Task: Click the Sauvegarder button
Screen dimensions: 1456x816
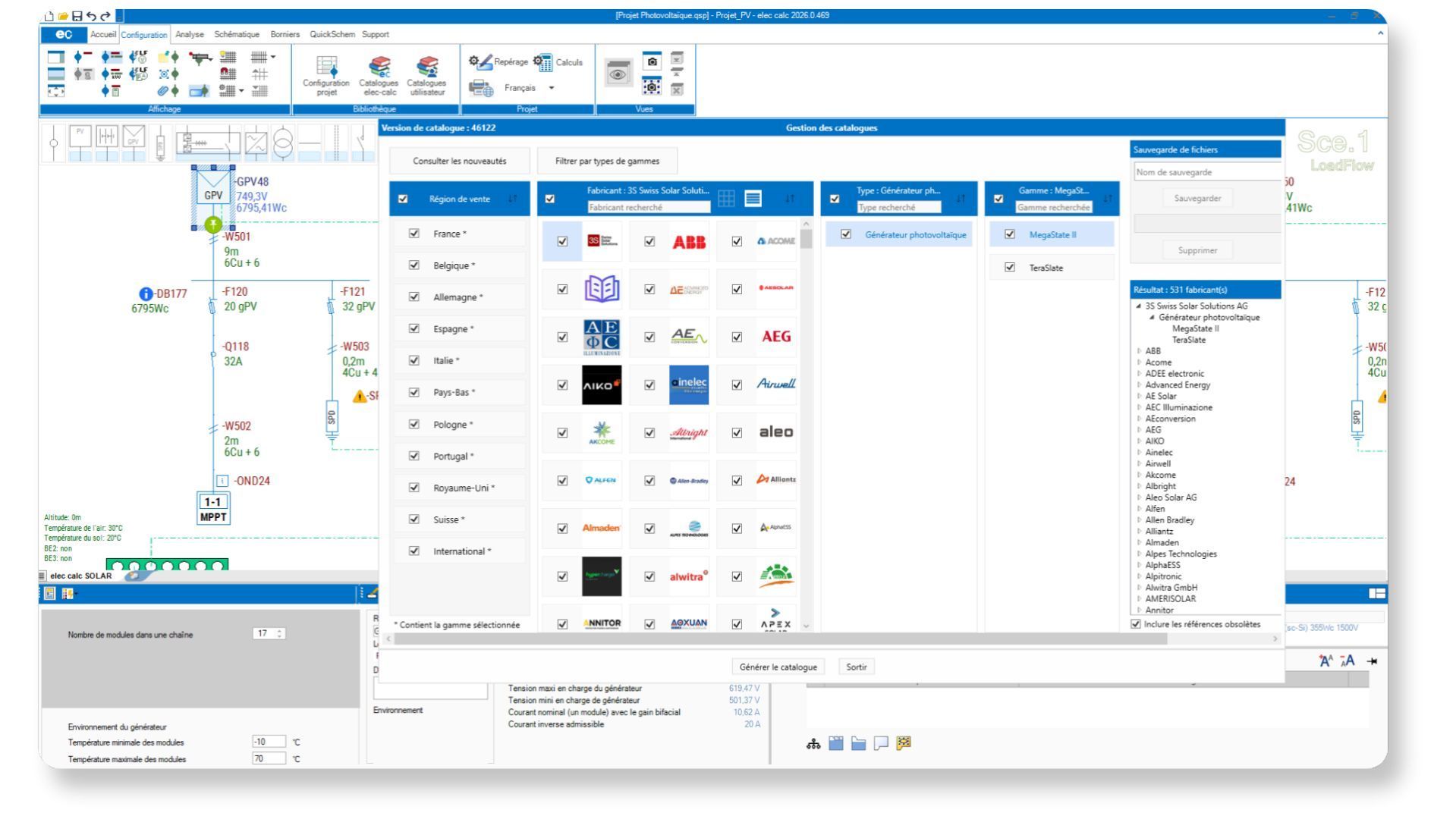Action: click(1198, 199)
